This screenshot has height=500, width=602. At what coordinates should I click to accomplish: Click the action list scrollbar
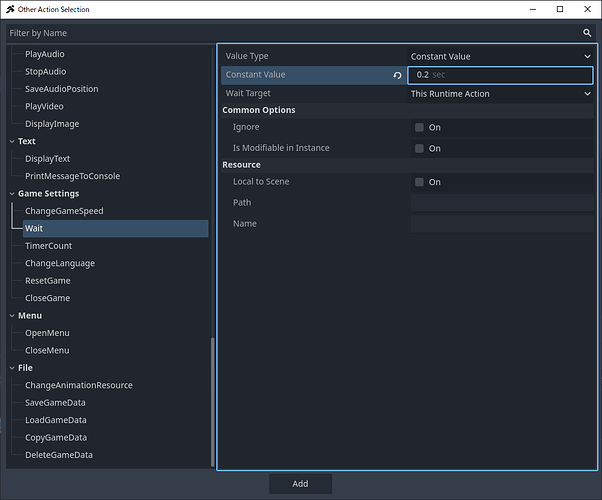(x=211, y=400)
